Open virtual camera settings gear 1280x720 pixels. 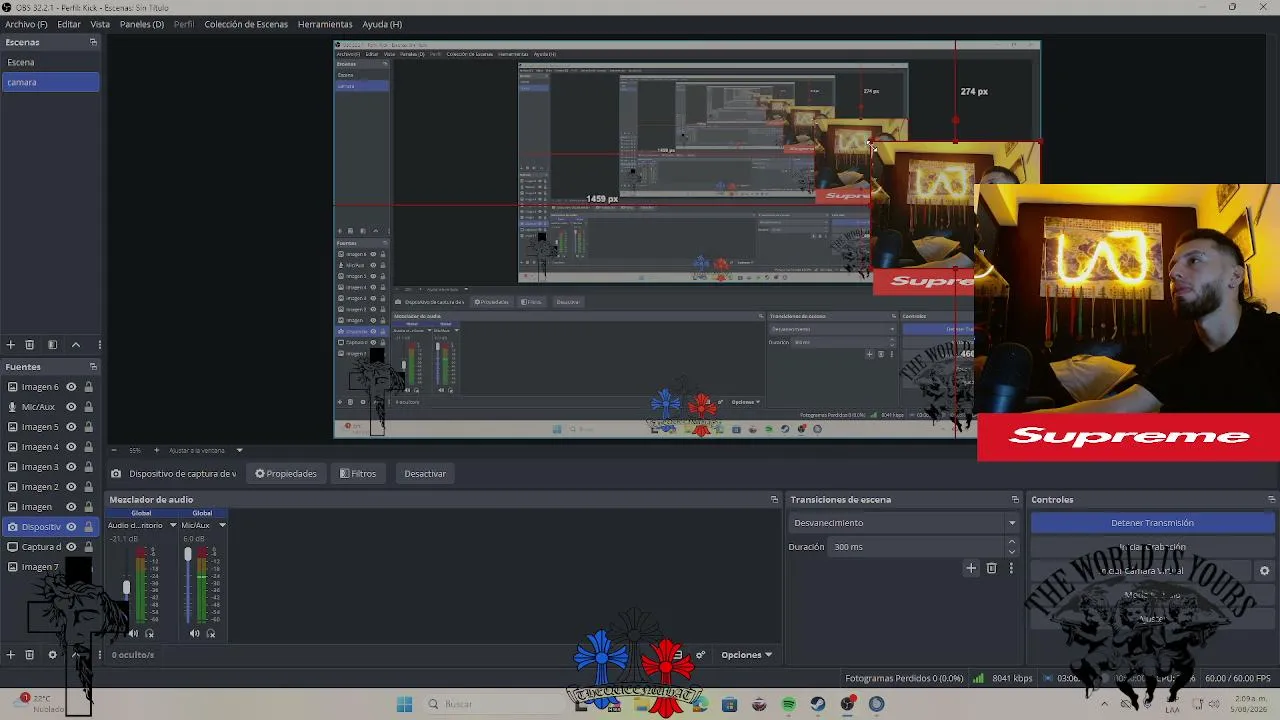(1264, 571)
